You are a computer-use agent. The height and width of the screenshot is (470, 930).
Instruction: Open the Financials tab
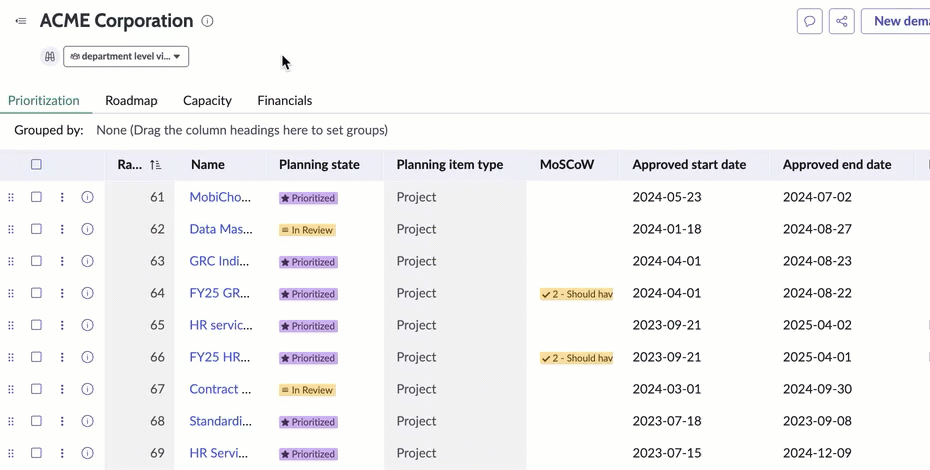285,100
